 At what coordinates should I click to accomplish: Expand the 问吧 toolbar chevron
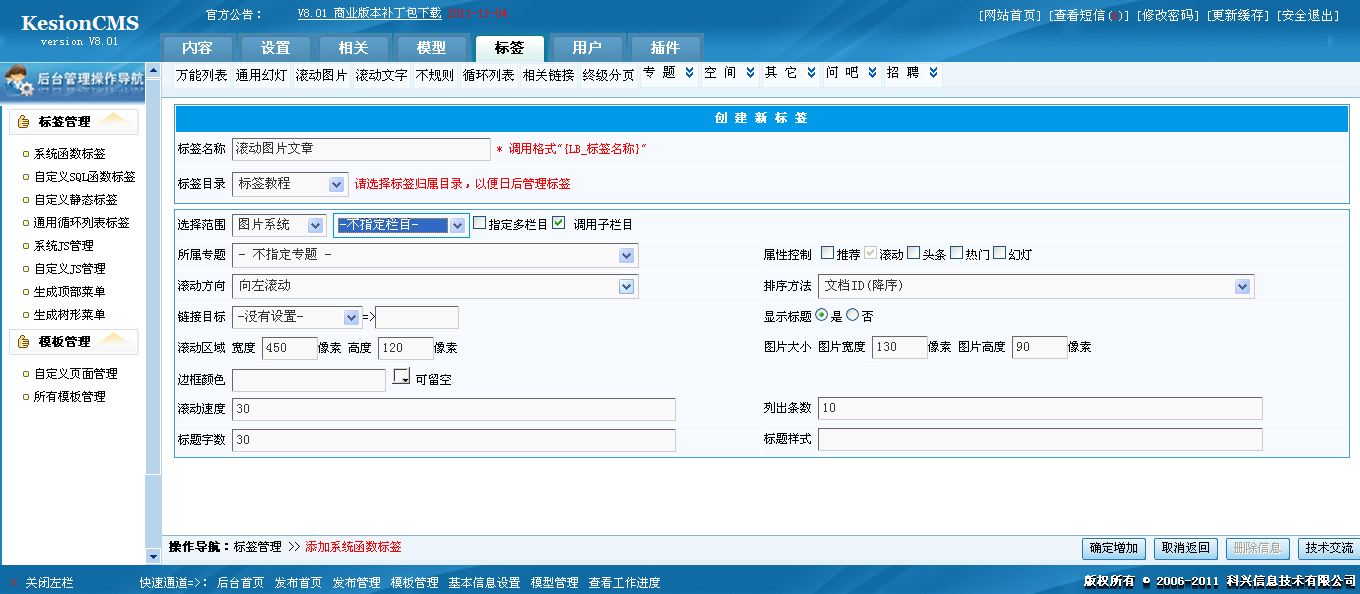(872, 73)
